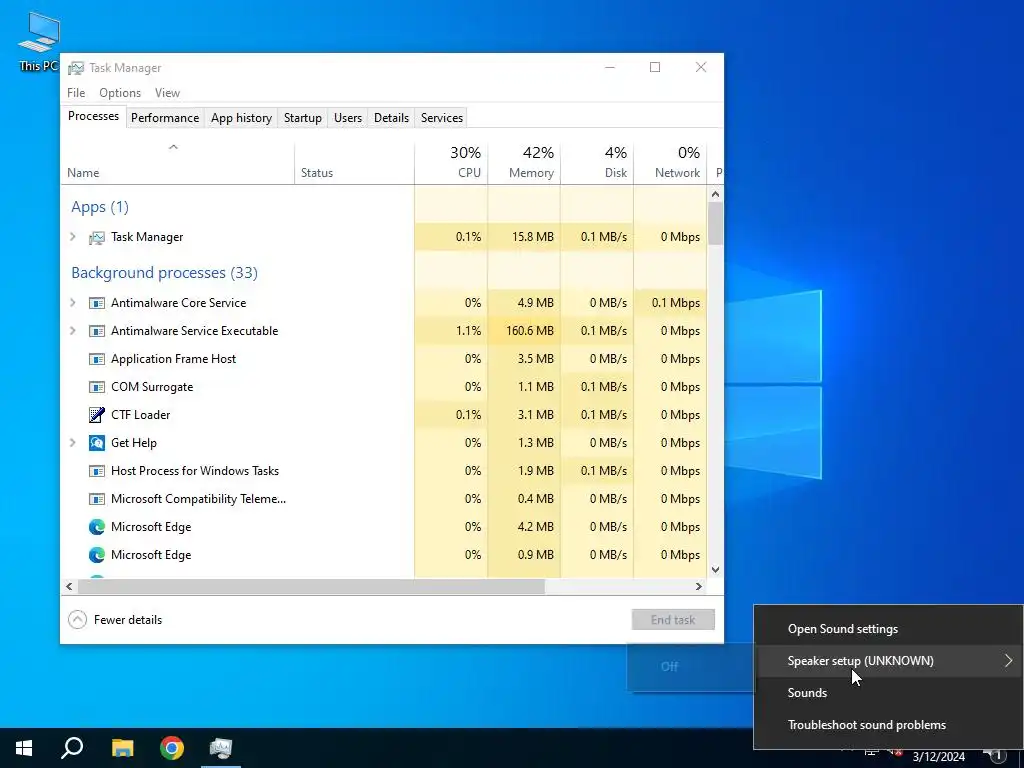Open the This PC desktop icon
The image size is (1024, 768).
coord(39,41)
